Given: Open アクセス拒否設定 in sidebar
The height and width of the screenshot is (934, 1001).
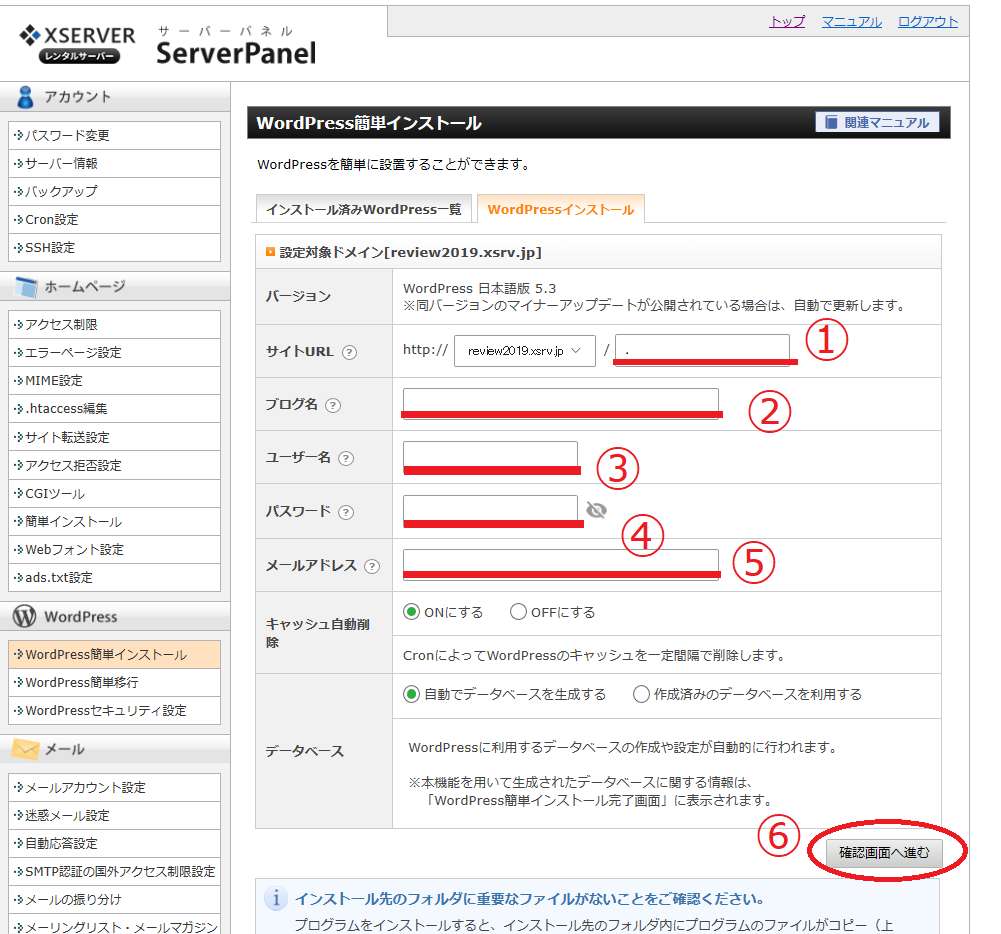Looking at the screenshot, I should [114, 465].
